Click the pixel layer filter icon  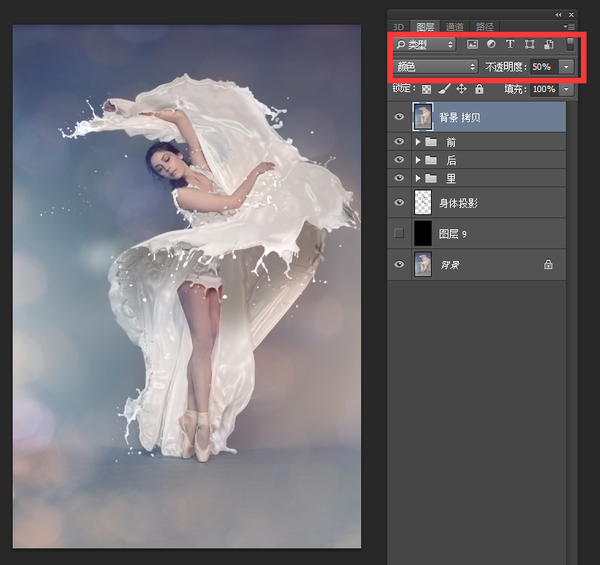click(x=472, y=45)
